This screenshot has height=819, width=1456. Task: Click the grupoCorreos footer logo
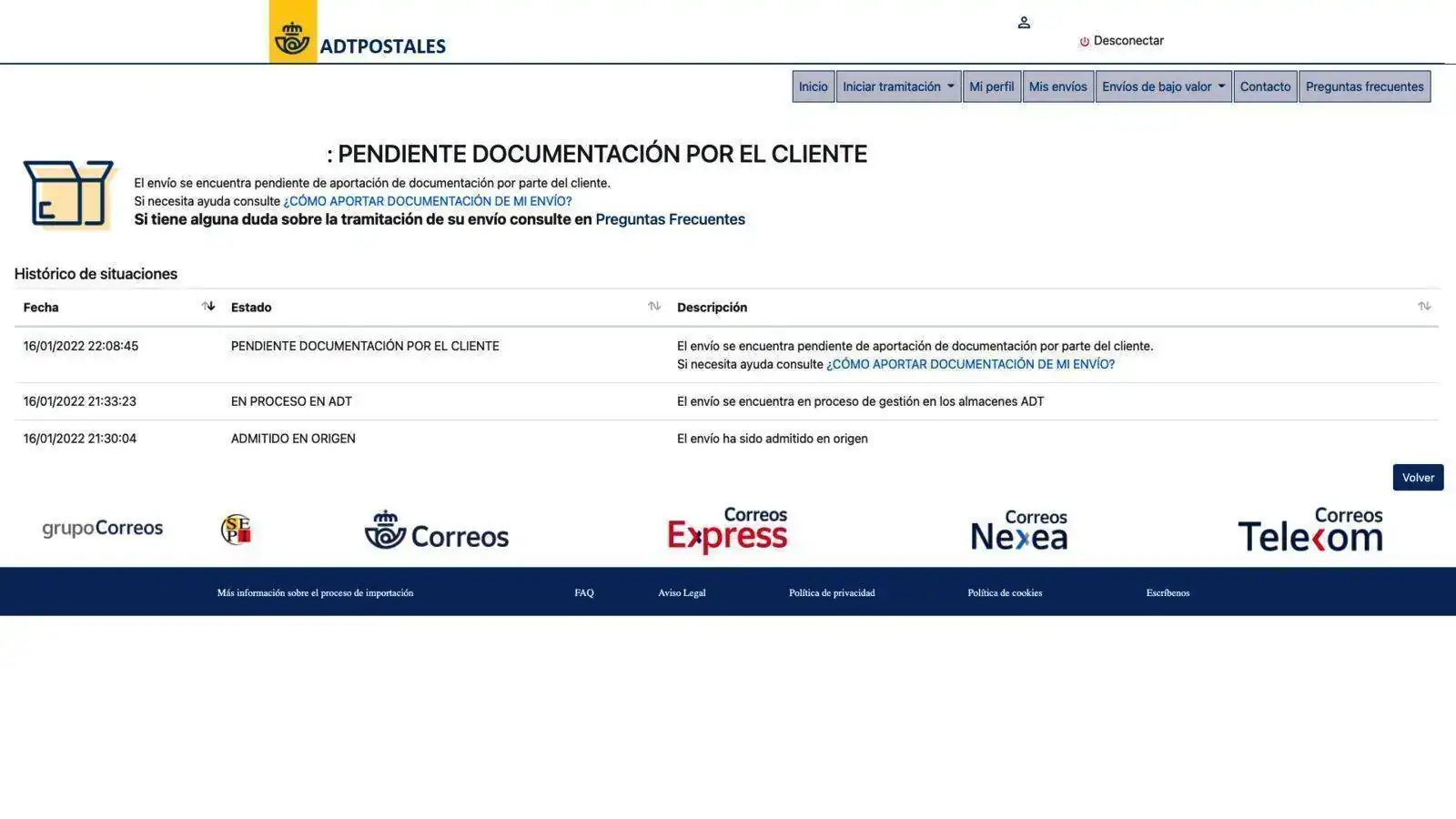tap(103, 529)
